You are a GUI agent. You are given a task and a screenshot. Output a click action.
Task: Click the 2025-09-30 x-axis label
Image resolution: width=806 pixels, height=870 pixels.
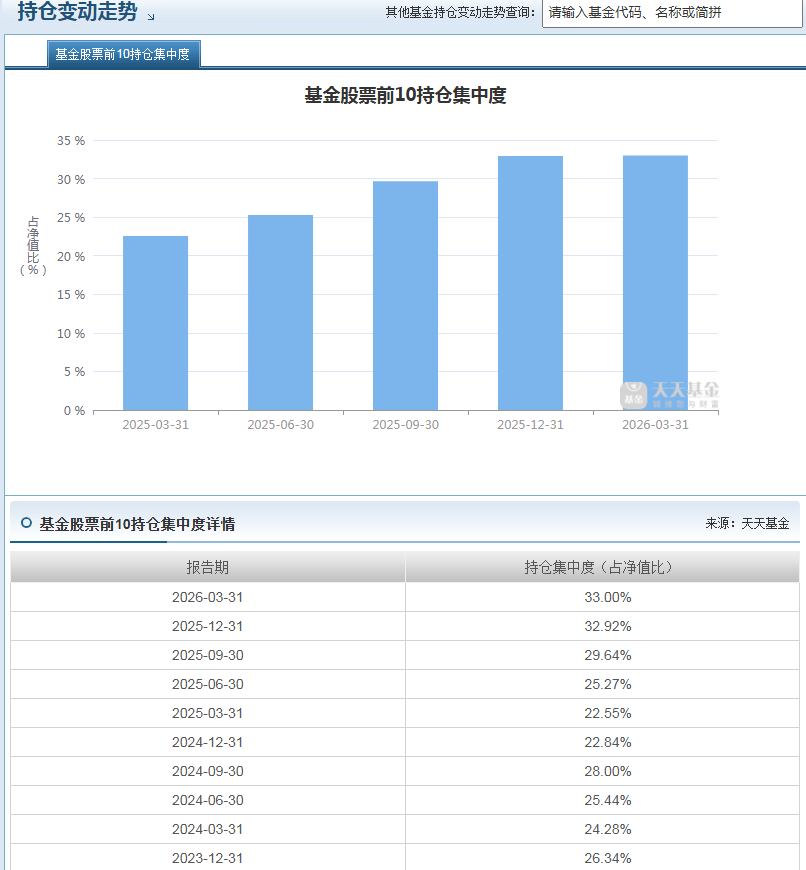tap(405, 424)
